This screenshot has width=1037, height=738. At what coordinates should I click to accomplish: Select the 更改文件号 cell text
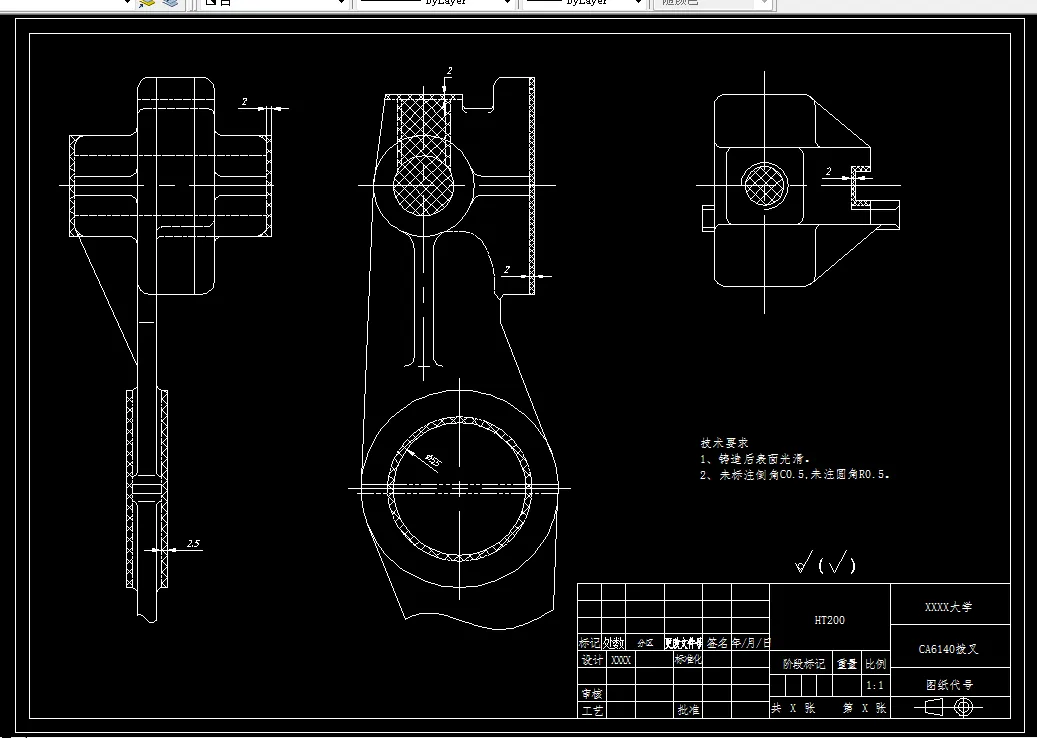(684, 643)
